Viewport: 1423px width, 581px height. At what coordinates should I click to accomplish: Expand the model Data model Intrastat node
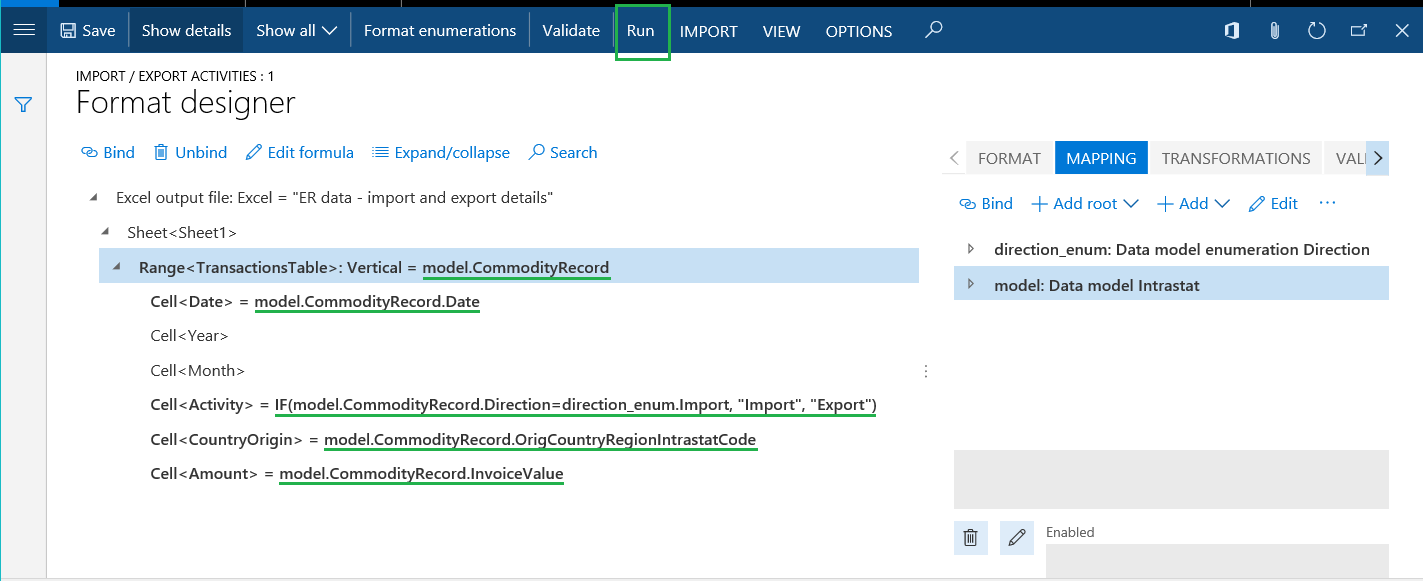(970, 285)
